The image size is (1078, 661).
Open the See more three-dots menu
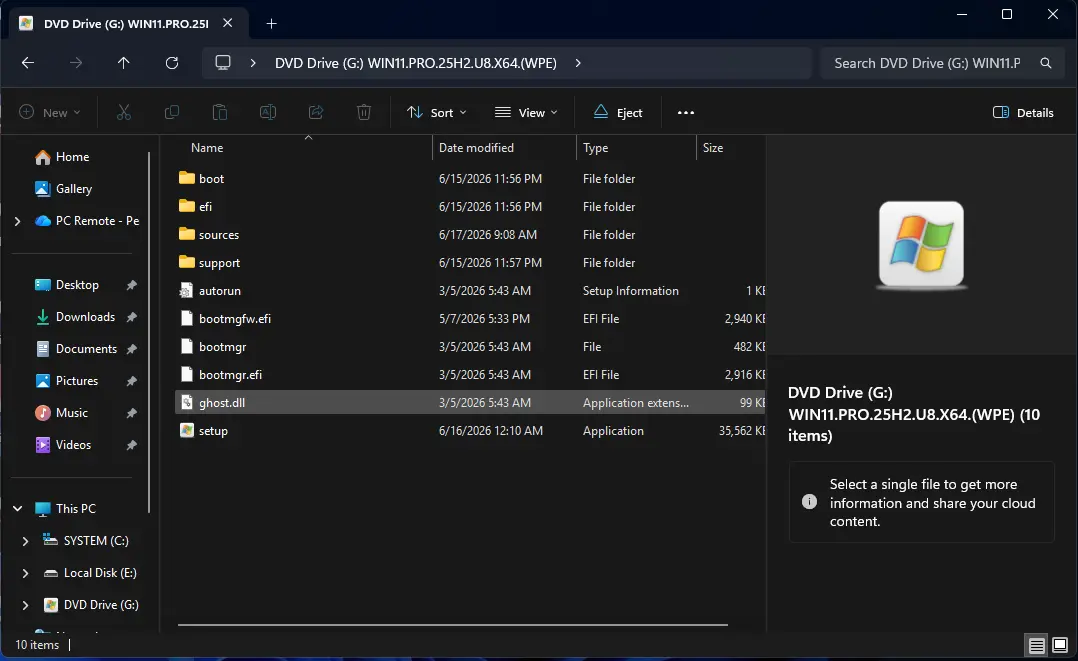pyautogui.click(x=685, y=112)
